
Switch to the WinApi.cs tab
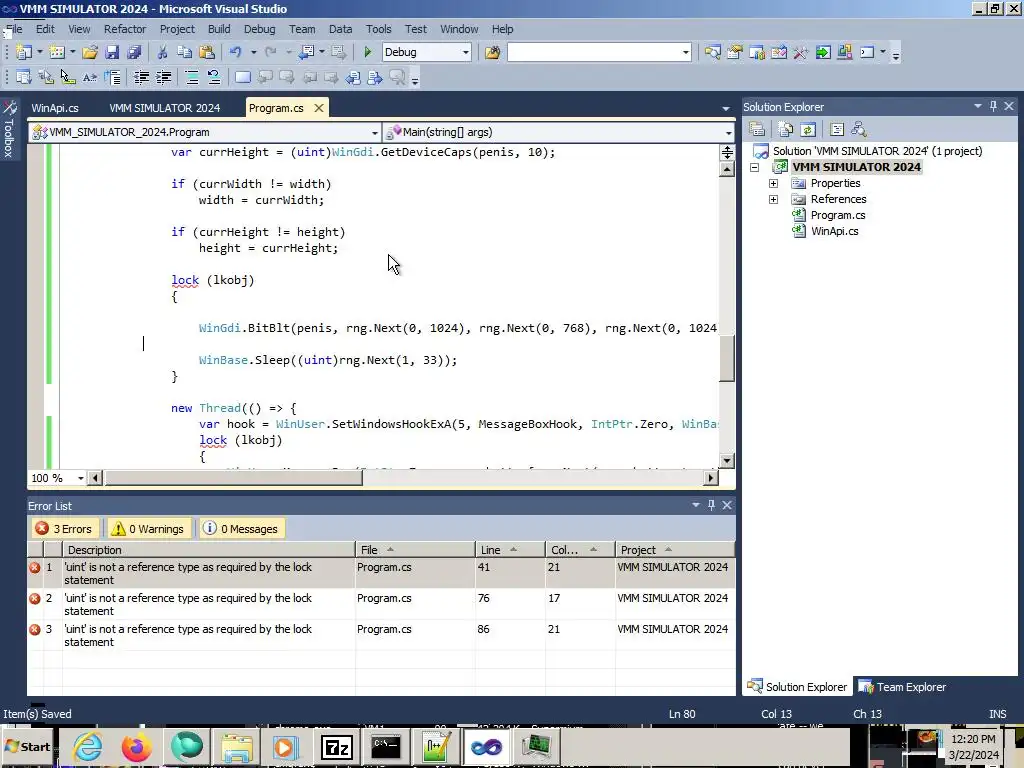click(55, 108)
